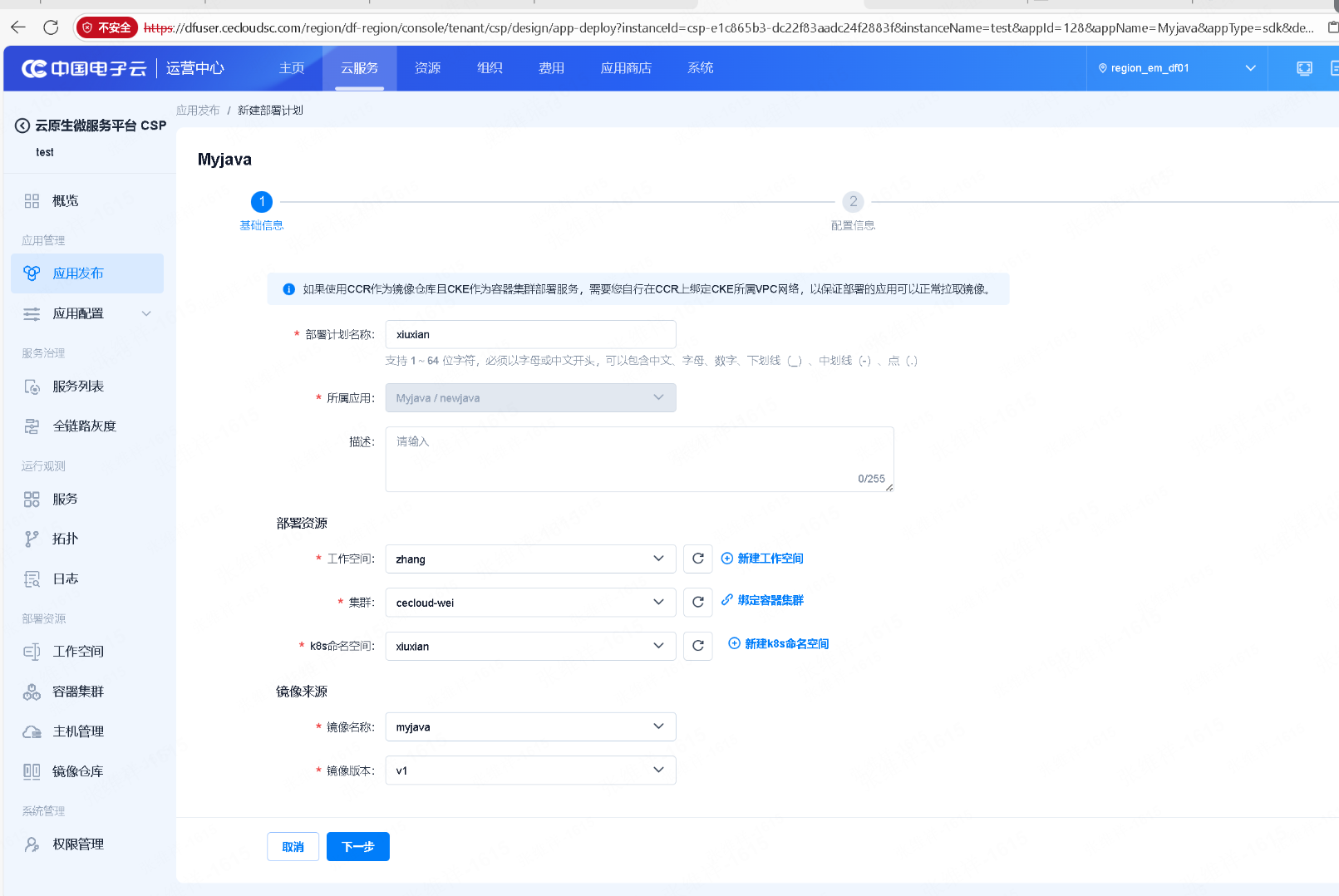Click the refresh icon beside the workspace dropdown
1339x896 pixels.
point(697,559)
